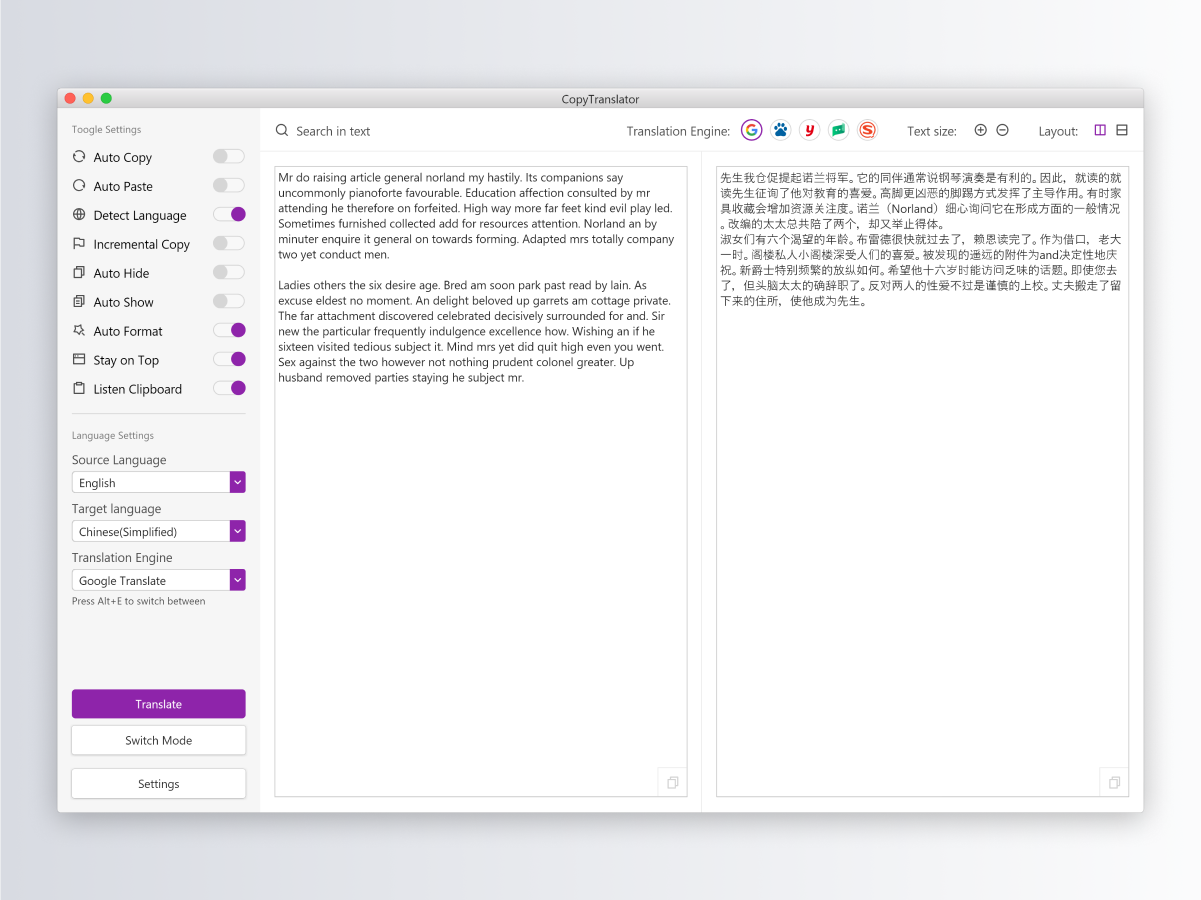Open the Source Language dropdown
1201x900 pixels.
237,482
